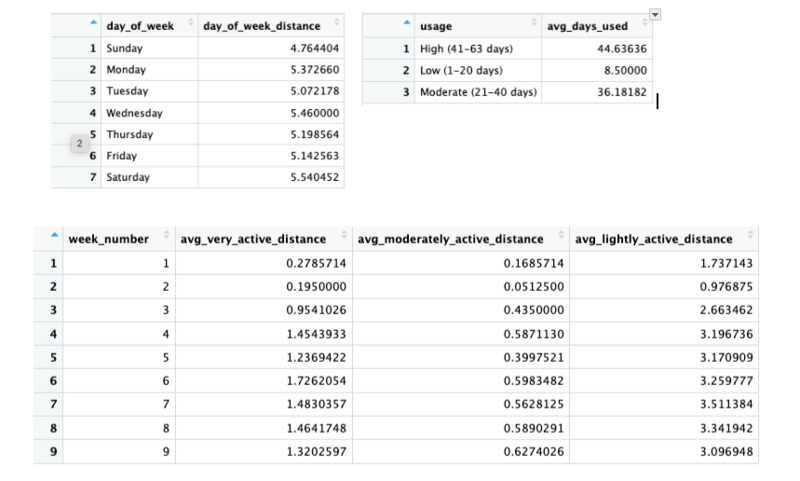Click blue sort triangle in day_of_week table
The width and height of the screenshot is (800, 481).
pos(93,22)
